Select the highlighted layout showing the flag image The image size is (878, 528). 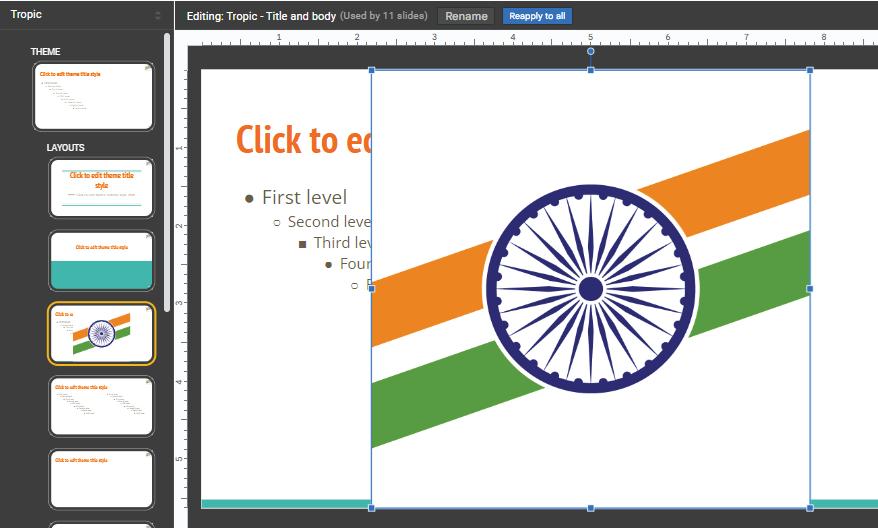pyautogui.click(x=101, y=334)
